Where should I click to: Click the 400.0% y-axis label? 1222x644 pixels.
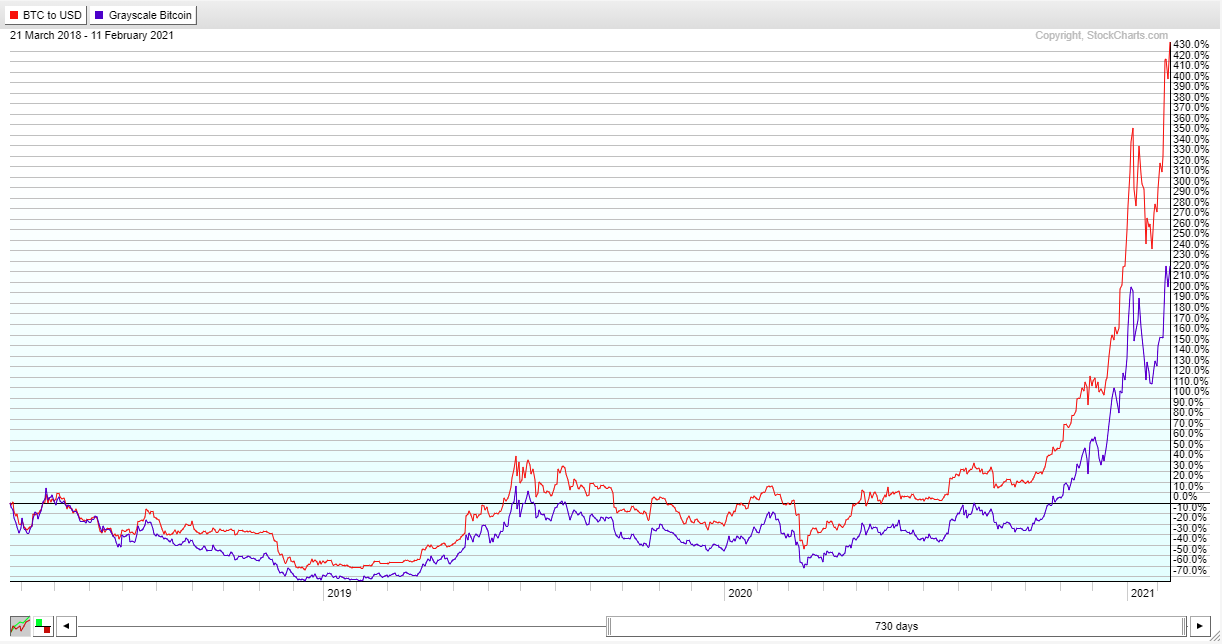1191,76
